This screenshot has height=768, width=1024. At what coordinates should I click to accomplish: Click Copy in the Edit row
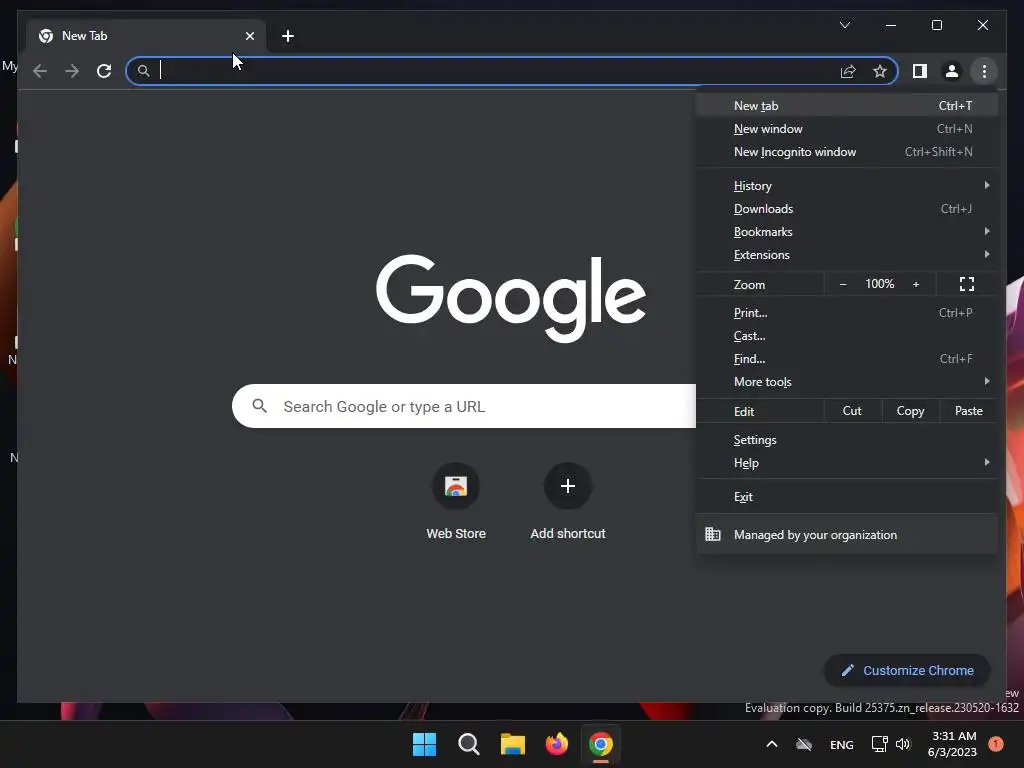[x=910, y=411]
